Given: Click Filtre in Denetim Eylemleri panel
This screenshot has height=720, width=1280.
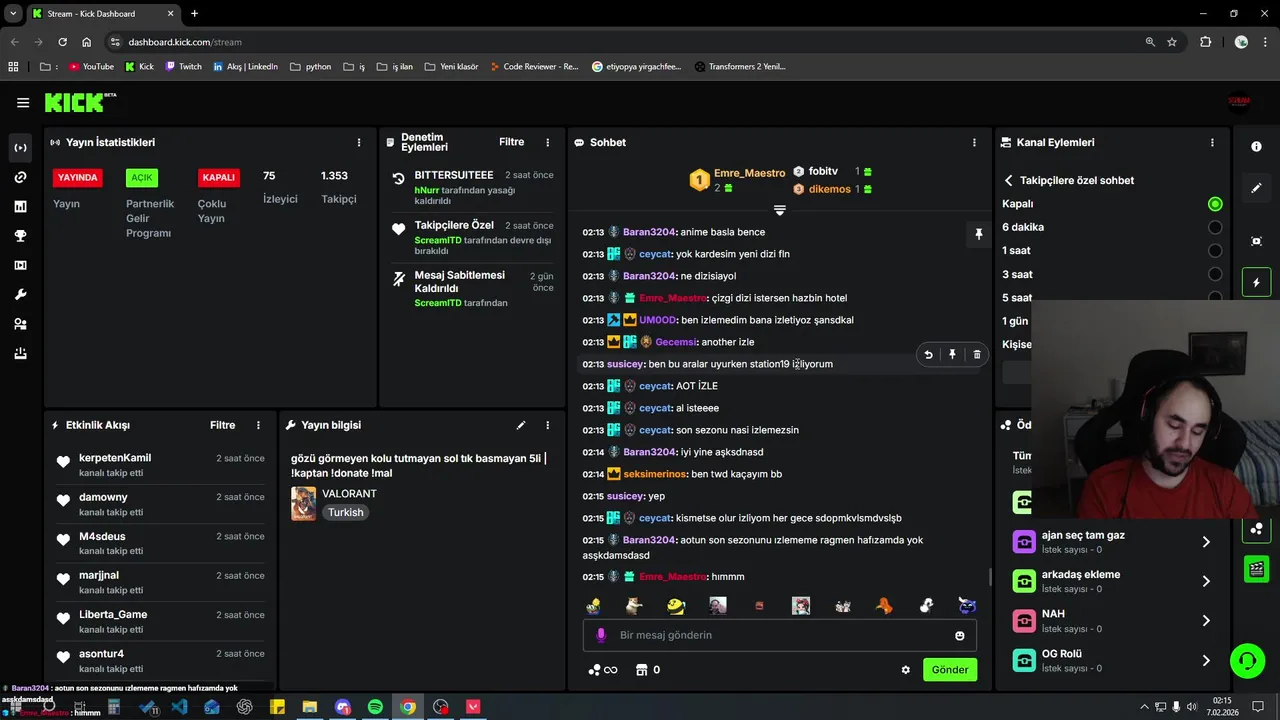Looking at the screenshot, I should [511, 142].
